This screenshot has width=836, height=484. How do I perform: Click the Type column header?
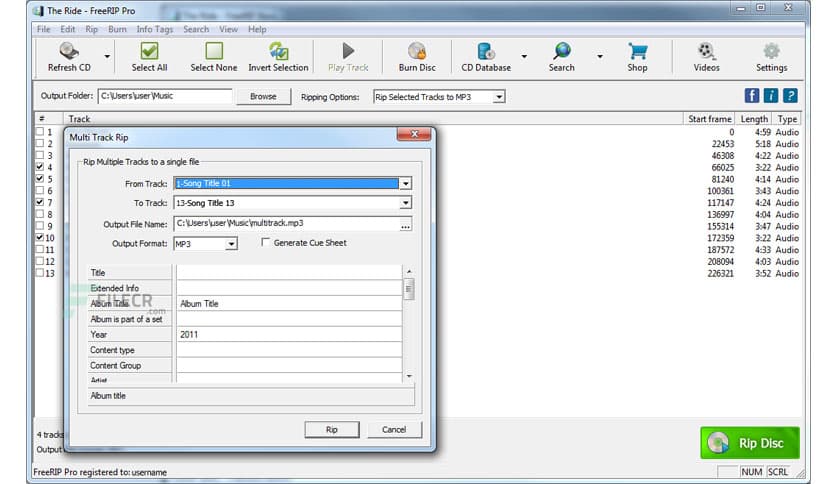(x=787, y=119)
